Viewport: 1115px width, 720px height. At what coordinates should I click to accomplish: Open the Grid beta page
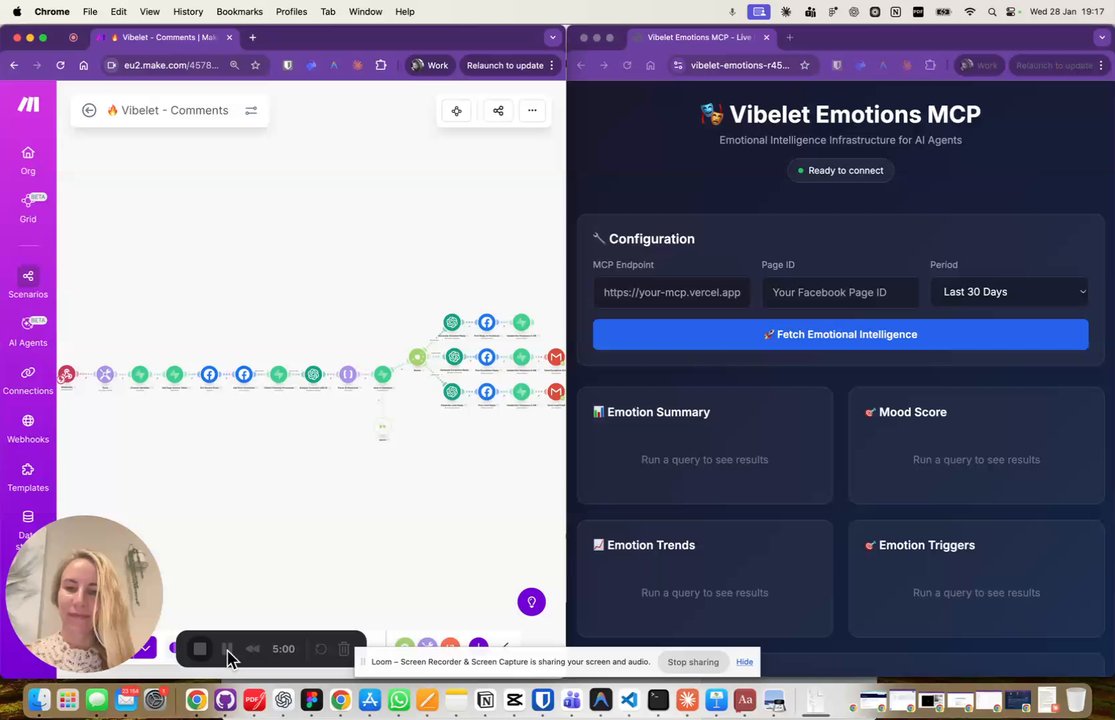tap(28, 208)
